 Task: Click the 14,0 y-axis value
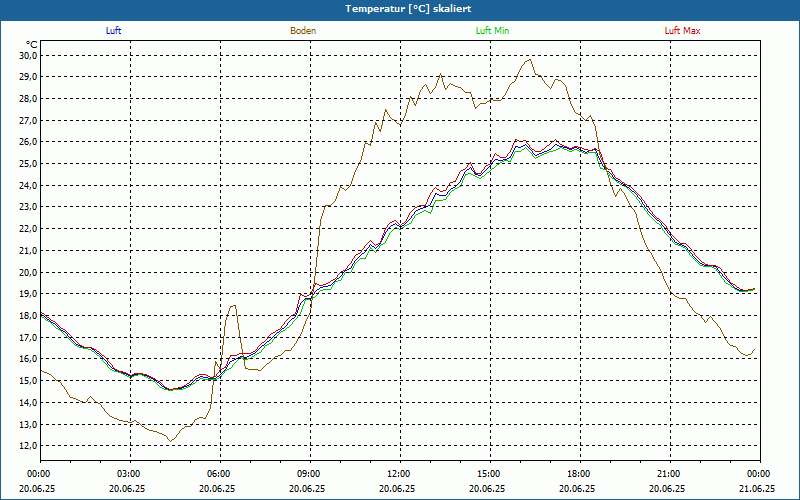pyautogui.click(x=28, y=403)
